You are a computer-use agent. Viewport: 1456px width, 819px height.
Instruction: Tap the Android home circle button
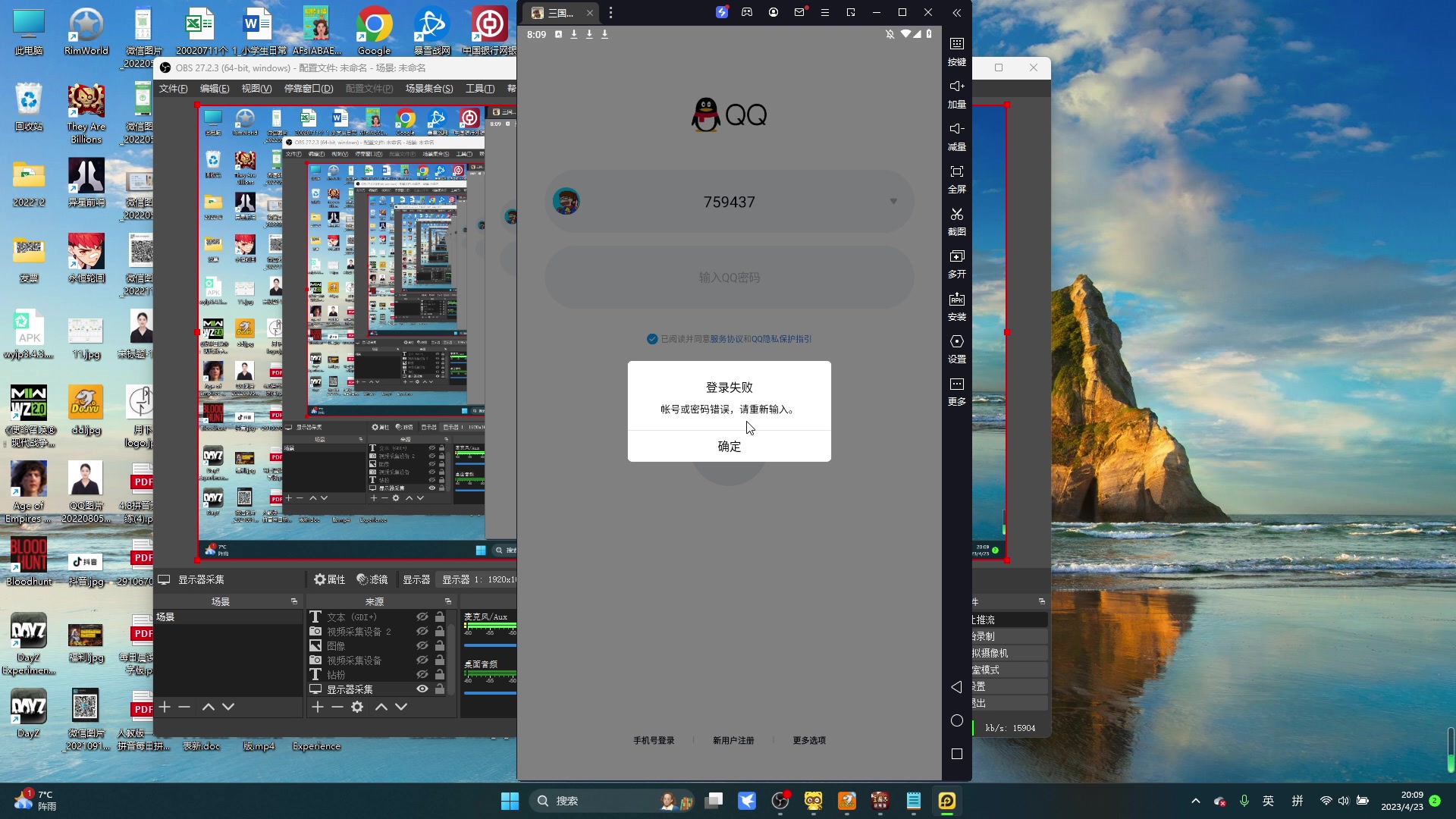pos(957,720)
